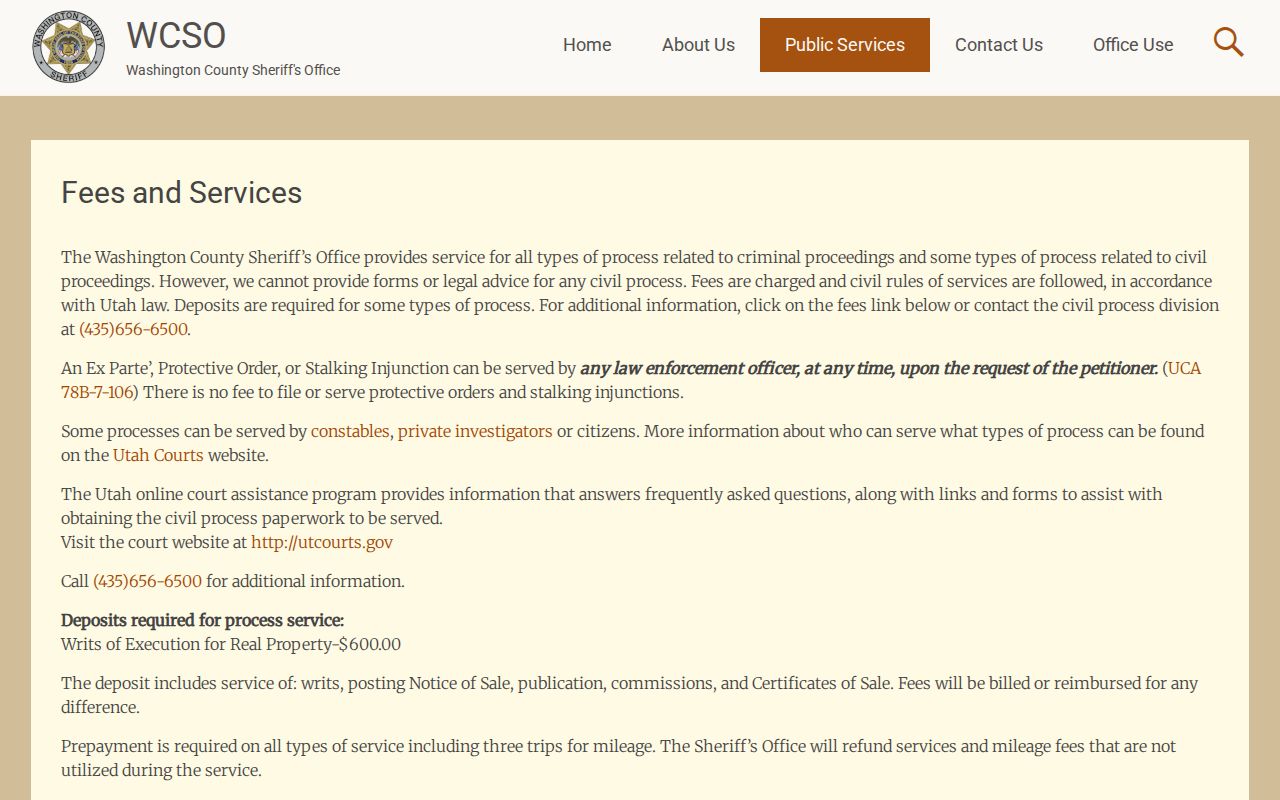
Task: Open the Contact Us menu
Action: click(x=999, y=45)
